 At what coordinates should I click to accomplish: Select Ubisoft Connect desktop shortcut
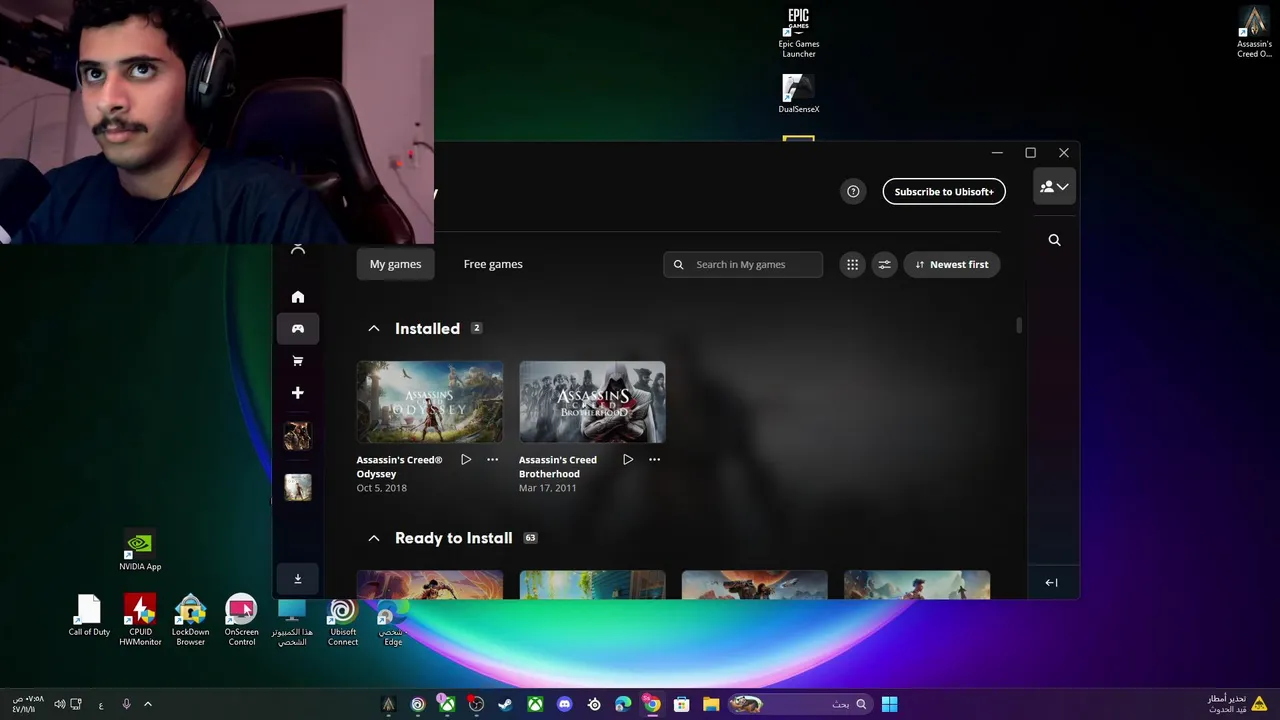click(x=342, y=622)
